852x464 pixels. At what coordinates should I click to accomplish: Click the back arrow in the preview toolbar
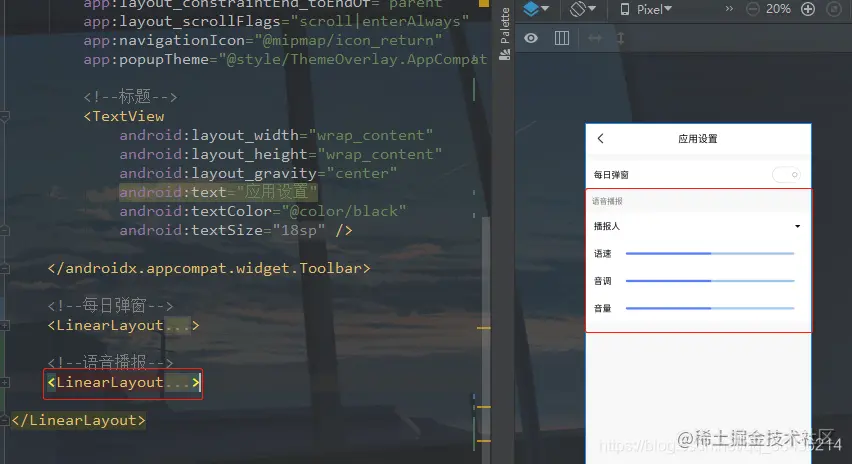(600, 139)
